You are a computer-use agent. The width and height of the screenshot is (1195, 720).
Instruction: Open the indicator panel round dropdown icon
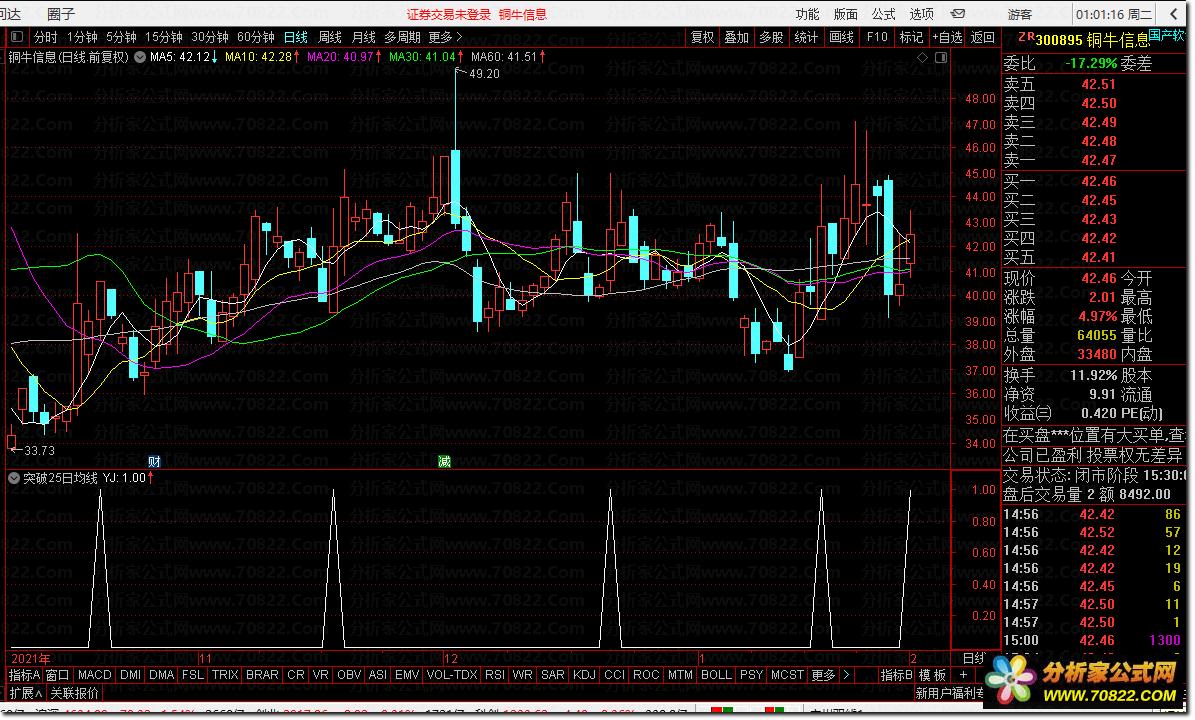pyautogui.click(x=14, y=478)
